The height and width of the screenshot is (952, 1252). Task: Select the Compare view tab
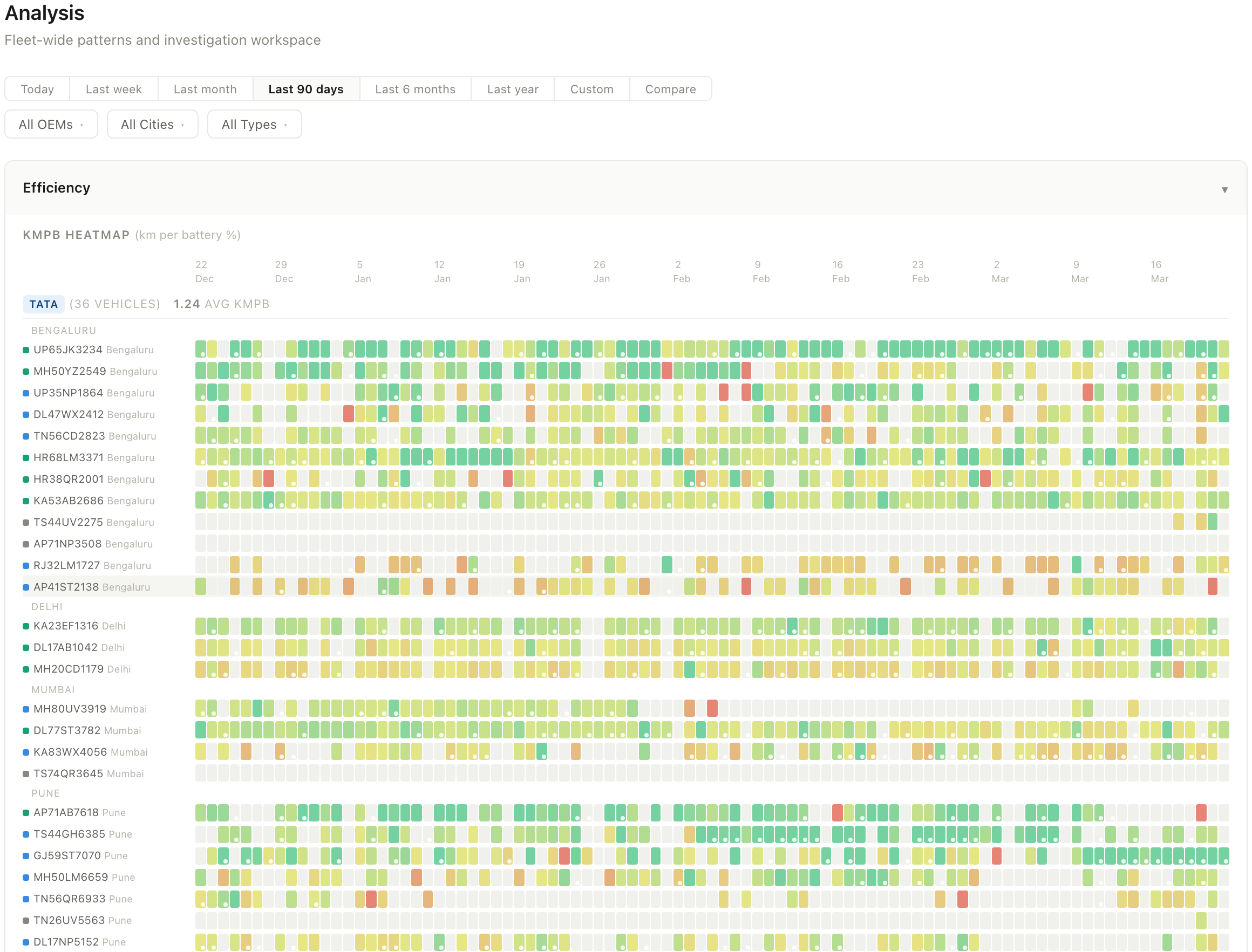pos(670,88)
